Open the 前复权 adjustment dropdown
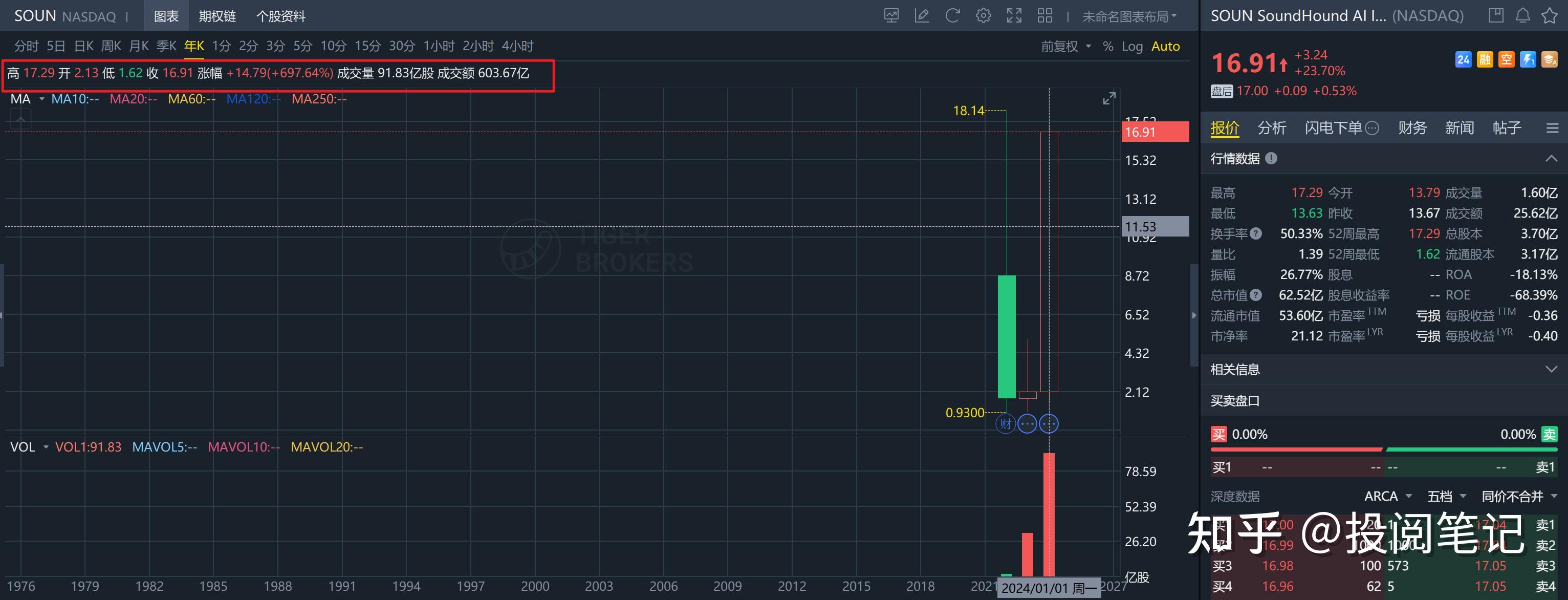1568x600 pixels. pyautogui.click(x=1065, y=46)
